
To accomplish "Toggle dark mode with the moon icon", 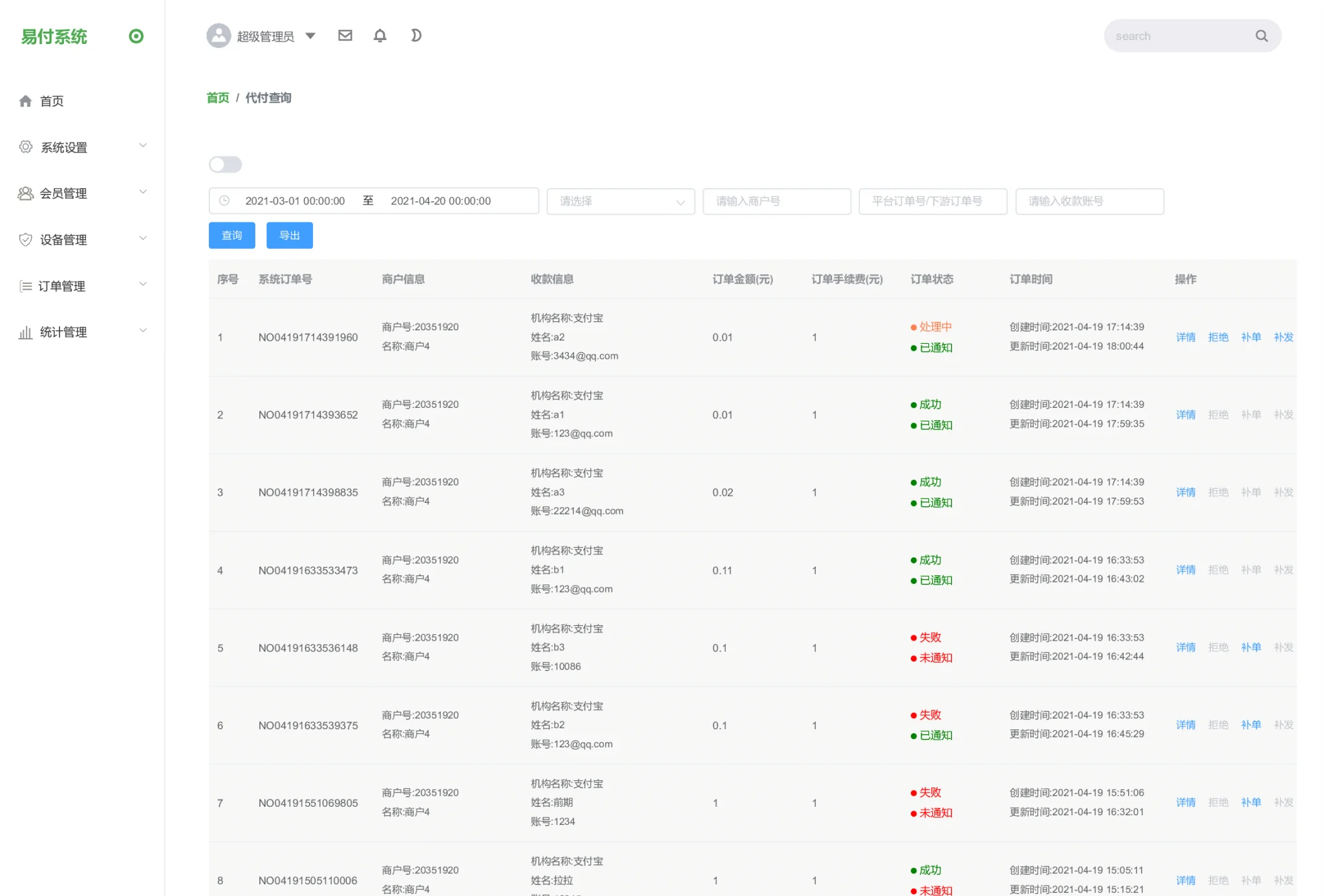I will [x=416, y=36].
